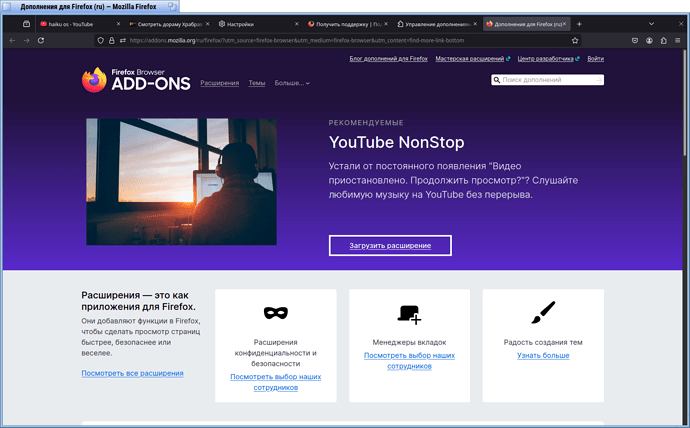Open Посмотреть все расширения link
This screenshot has width=690, height=428.
(132, 373)
